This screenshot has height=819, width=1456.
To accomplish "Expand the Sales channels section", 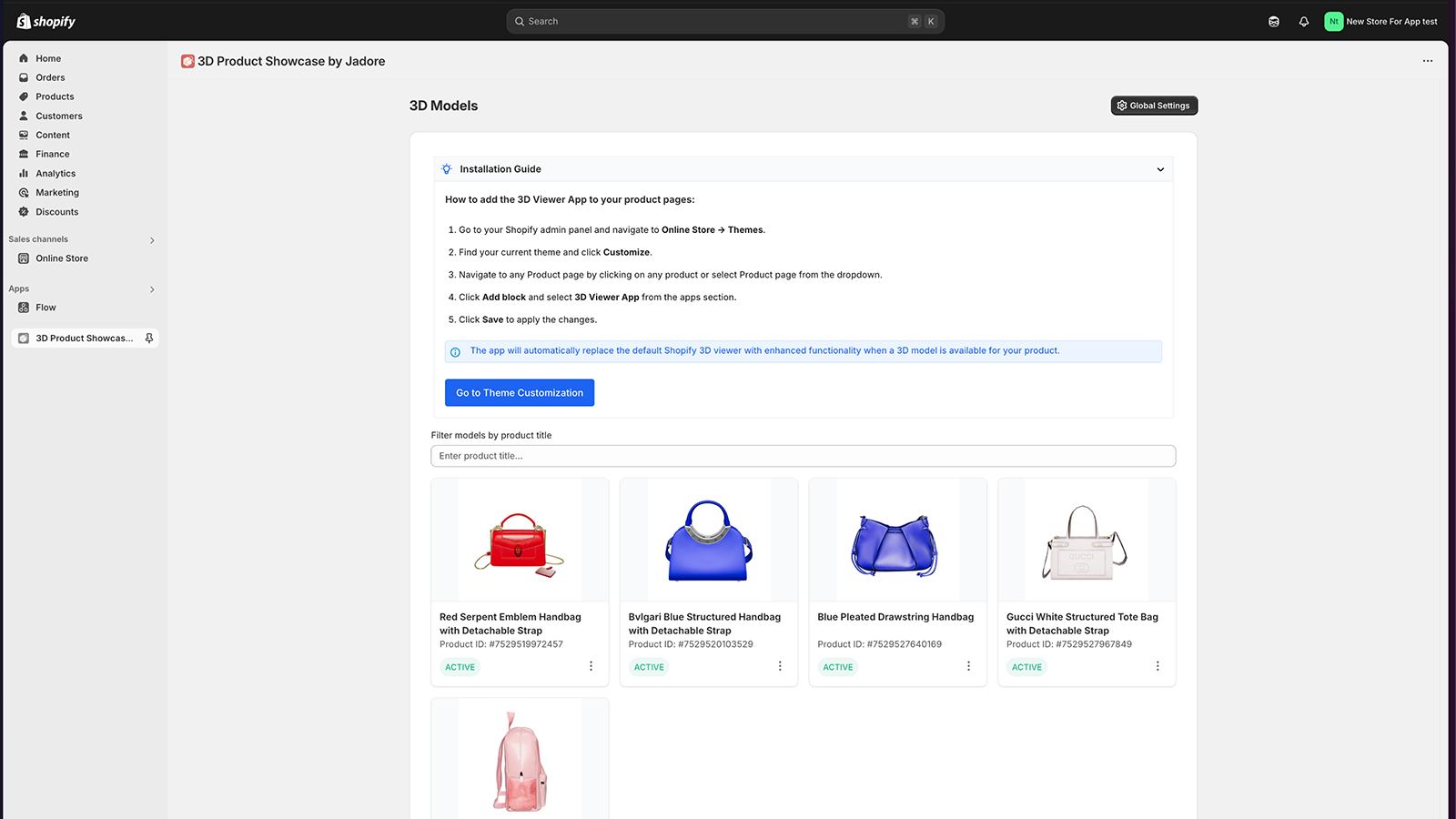I will click(152, 240).
